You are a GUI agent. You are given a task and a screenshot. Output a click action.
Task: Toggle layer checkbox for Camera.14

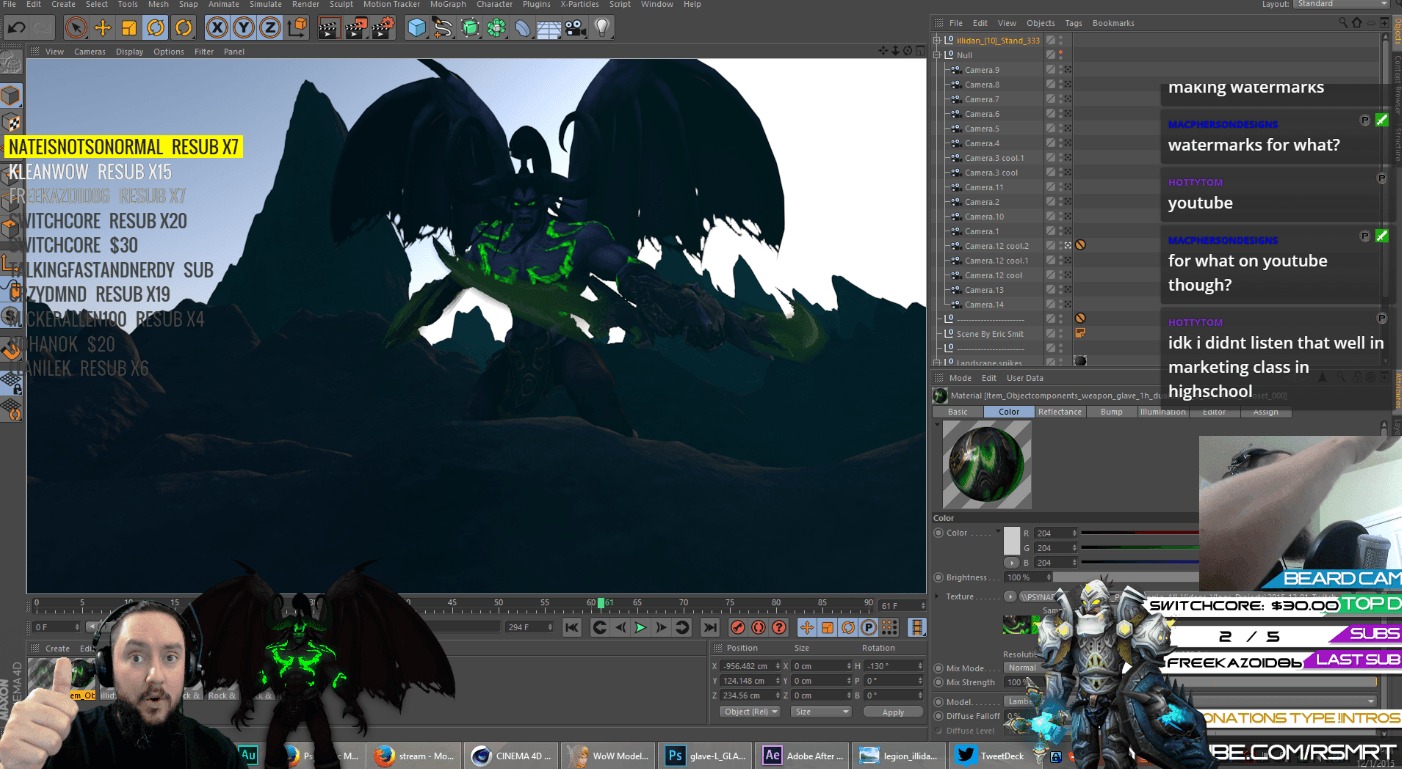coord(1050,305)
